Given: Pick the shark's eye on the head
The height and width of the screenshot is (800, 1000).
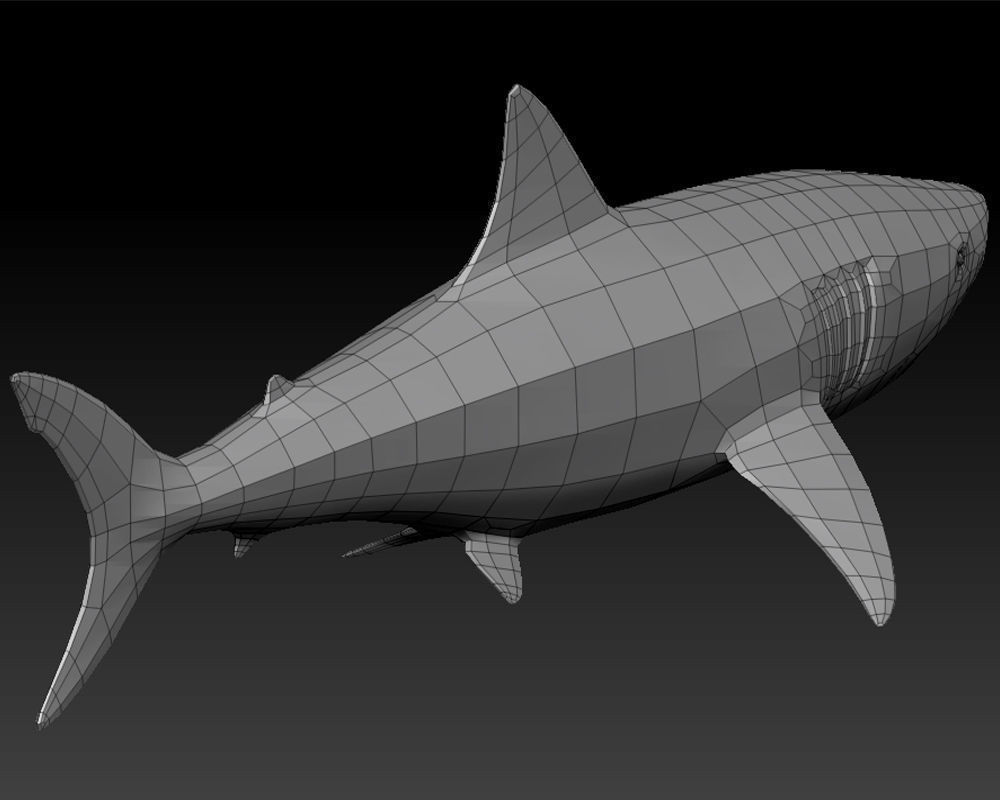Looking at the screenshot, I should (x=961, y=256).
